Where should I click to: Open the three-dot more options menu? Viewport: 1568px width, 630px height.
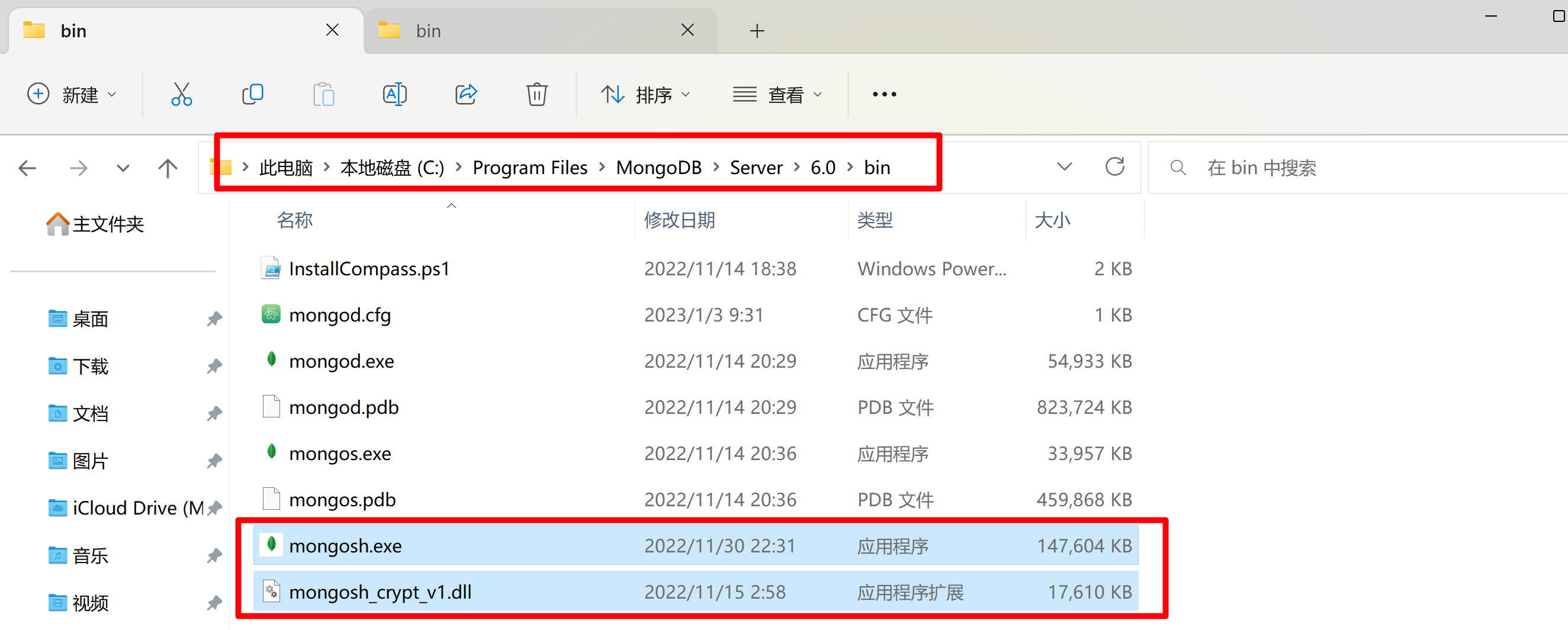tap(884, 94)
